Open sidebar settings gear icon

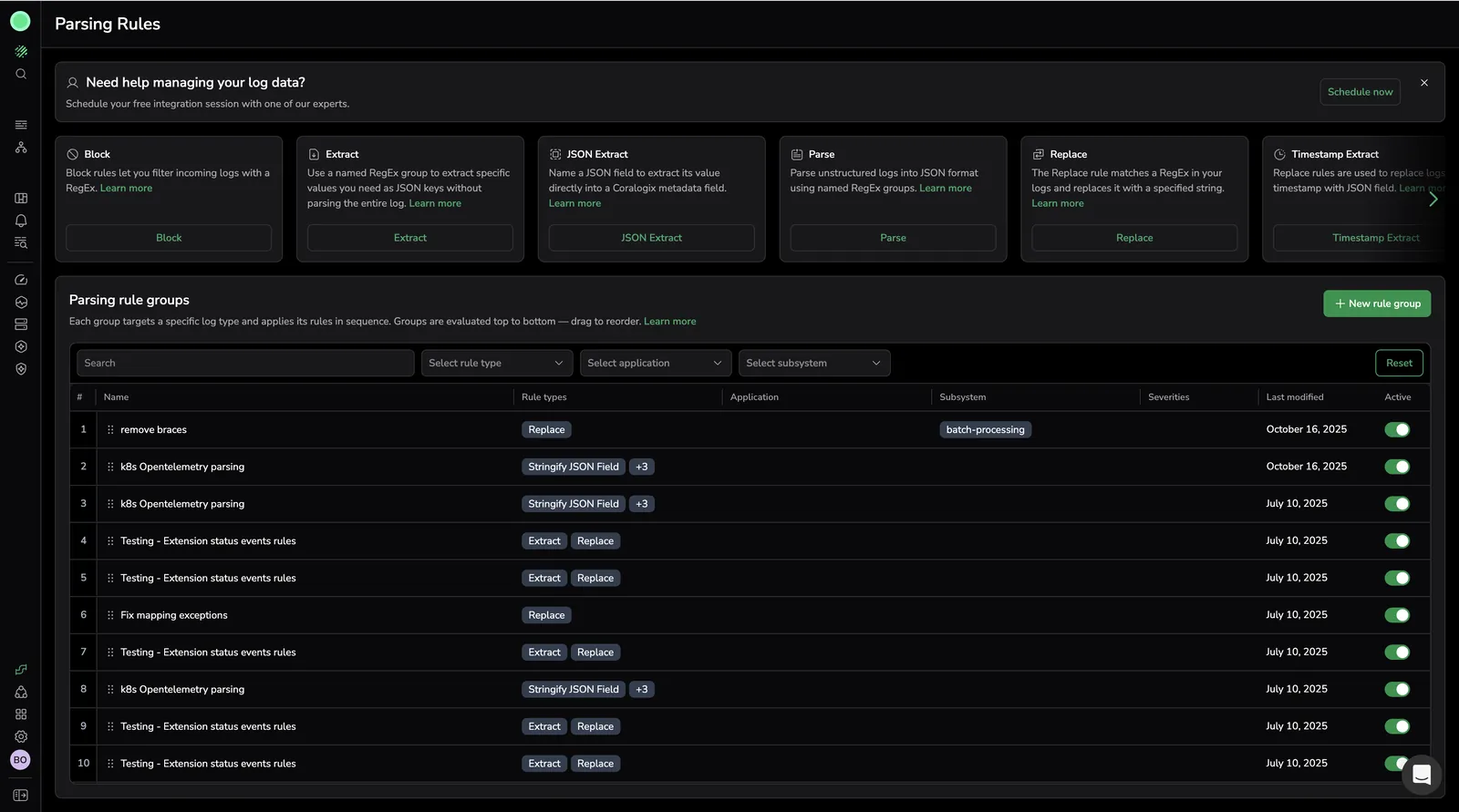tap(21, 736)
